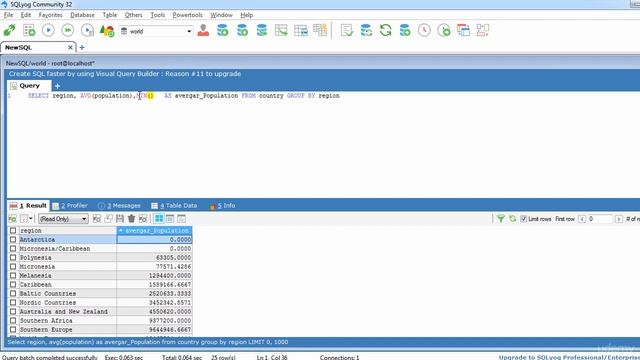Click the table with blue cell icon
640x360 pixels.
click(301, 30)
